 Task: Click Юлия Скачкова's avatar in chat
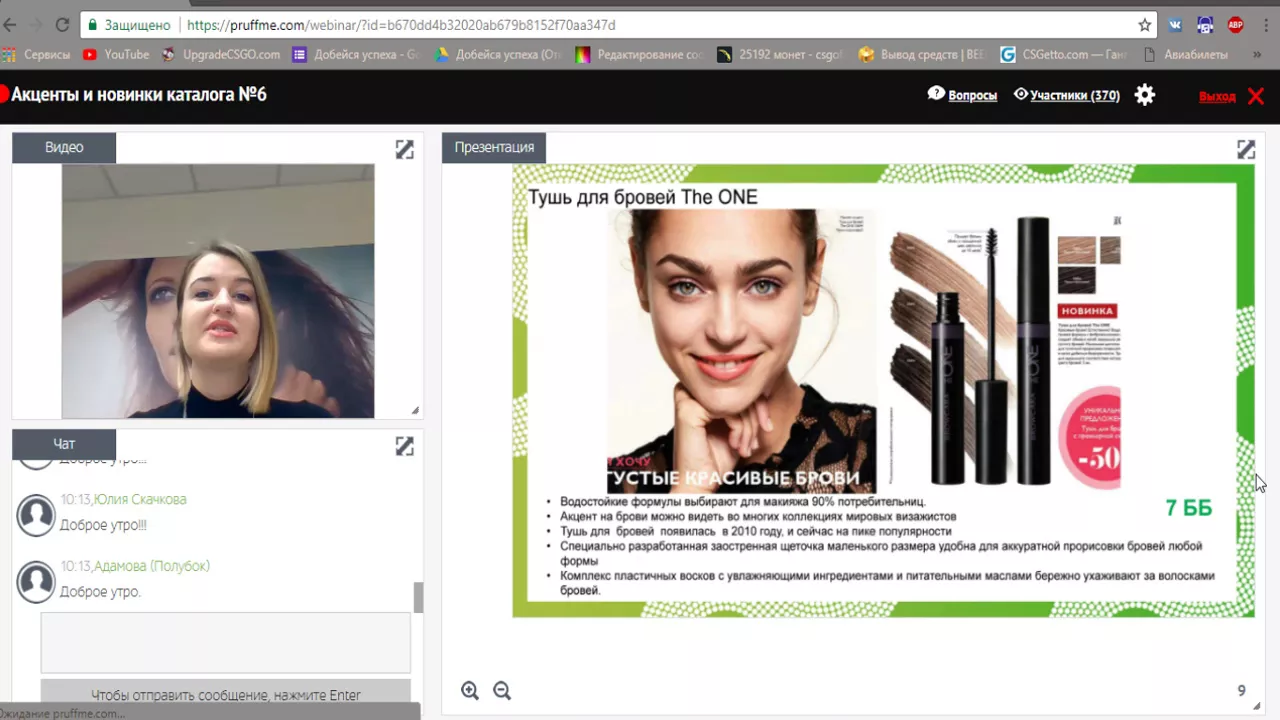(x=36, y=515)
